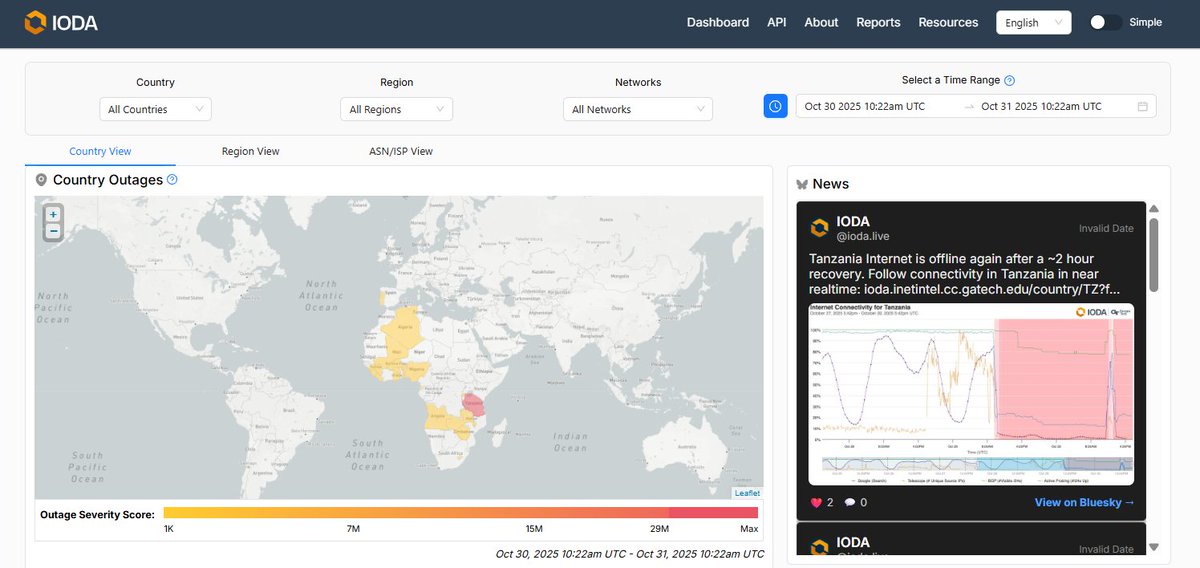The image size is (1200, 568).
Task: Expand the All Regions dropdown
Action: 397,109
